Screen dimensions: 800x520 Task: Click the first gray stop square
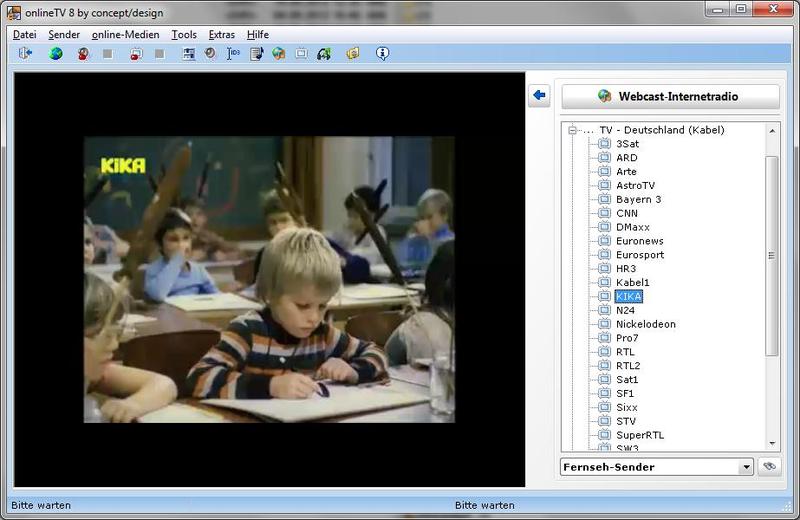pyautogui.click(x=108, y=54)
